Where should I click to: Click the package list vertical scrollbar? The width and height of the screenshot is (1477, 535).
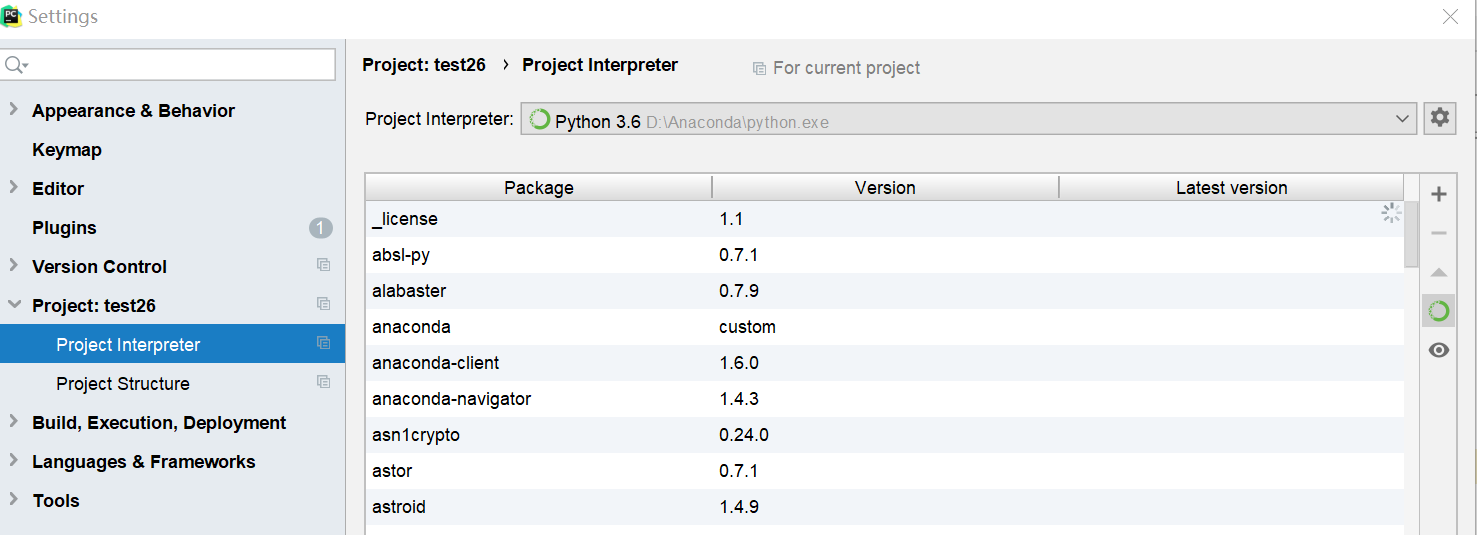pyautogui.click(x=1411, y=235)
